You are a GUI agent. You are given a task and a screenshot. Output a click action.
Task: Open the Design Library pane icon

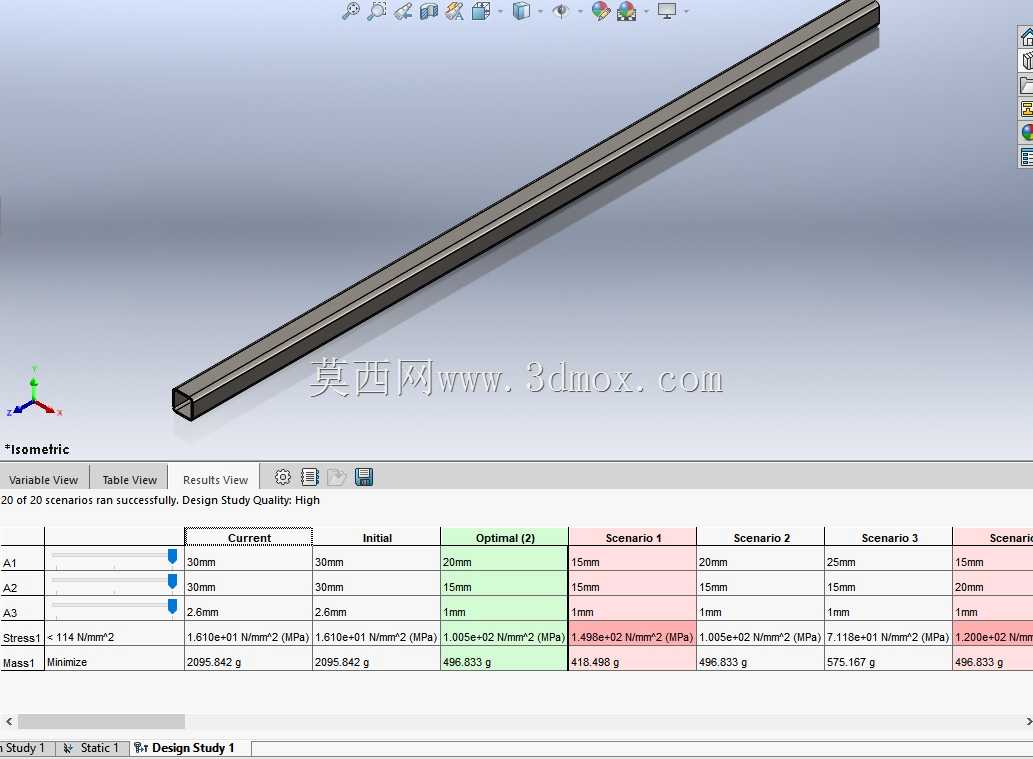[1026, 61]
